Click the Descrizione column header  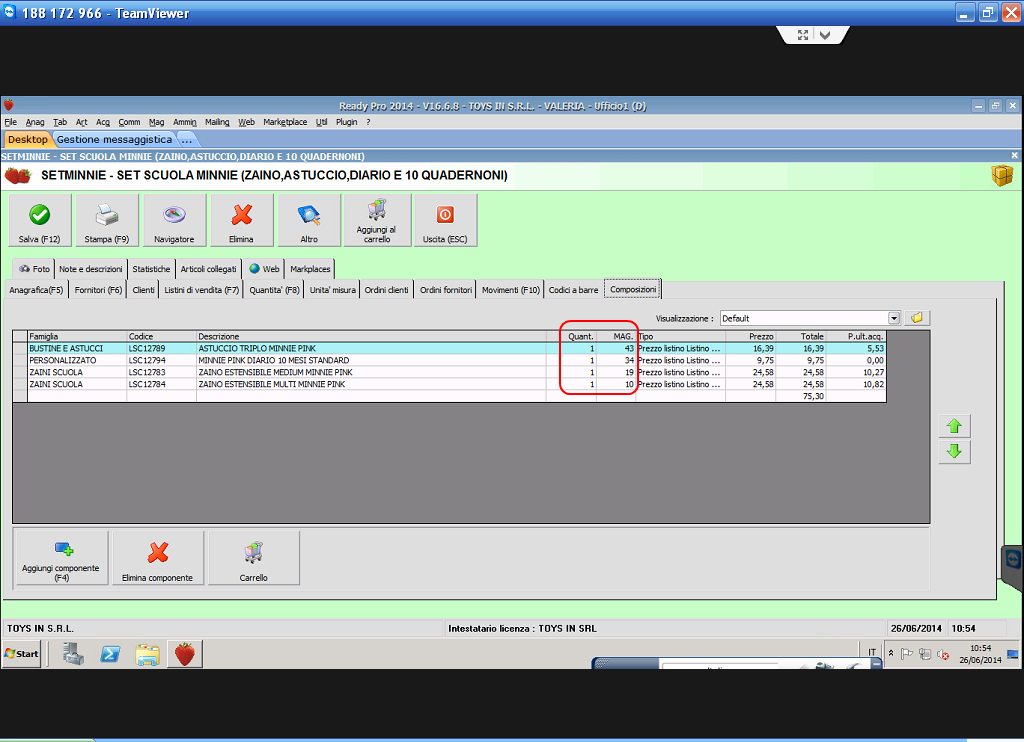[371, 336]
